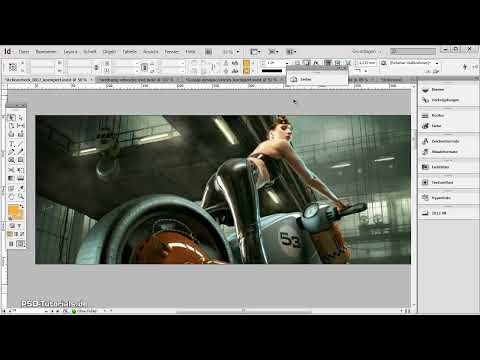Screen dimensions: 480x360
Task: Open the Farbfelder panel icon
Action: coord(425,167)
